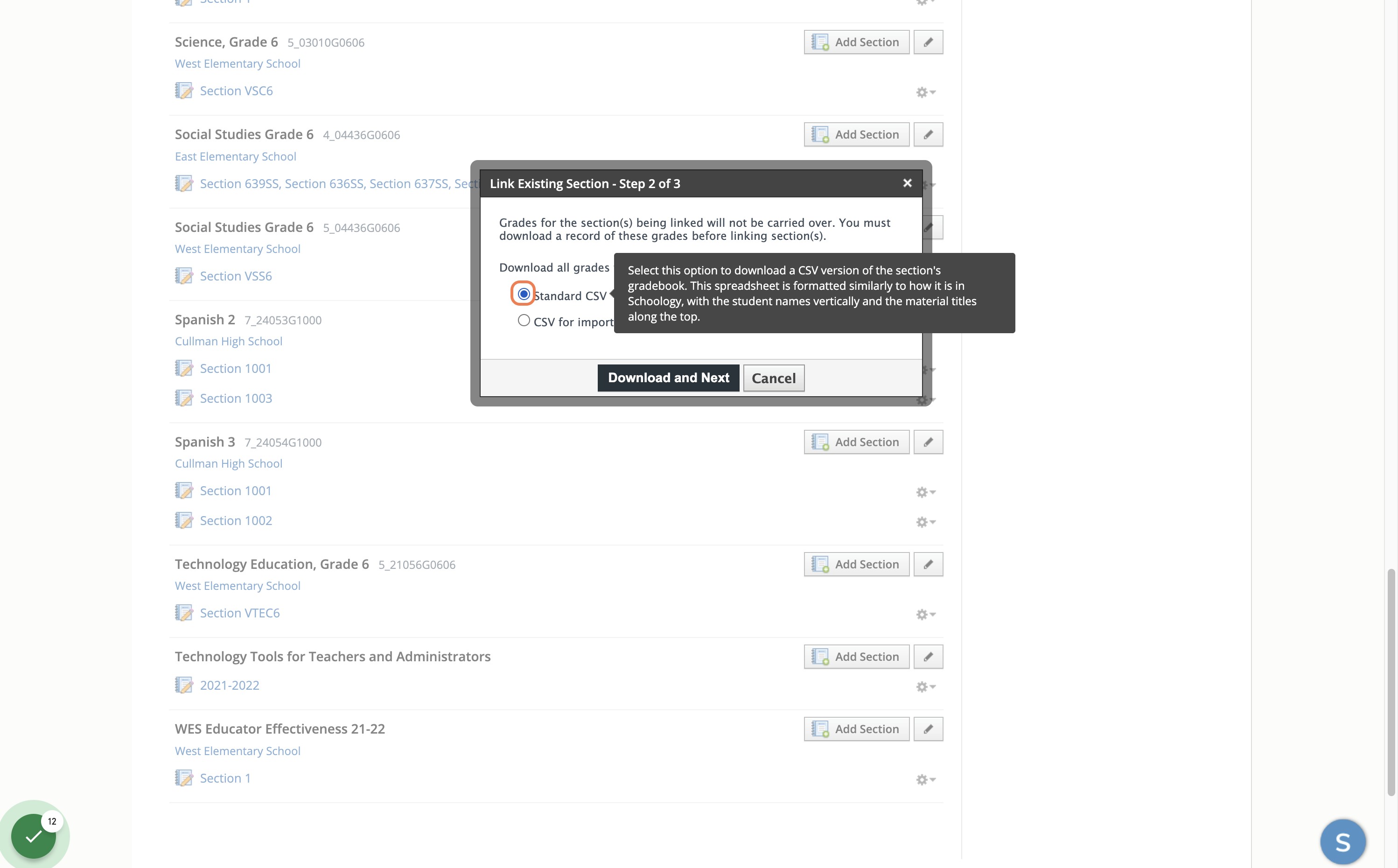The image size is (1398, 868).
Task: Click notebook icon beside Section VSC6
Action: [184, 91]
